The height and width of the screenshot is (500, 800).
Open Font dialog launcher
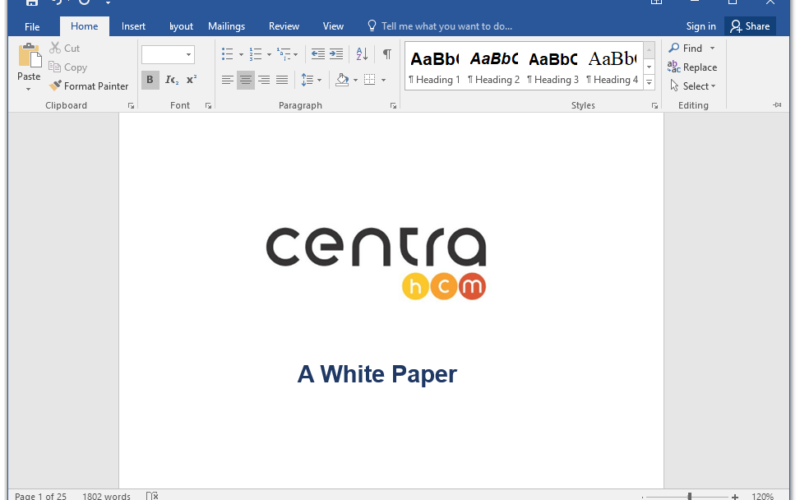(208, 106)
